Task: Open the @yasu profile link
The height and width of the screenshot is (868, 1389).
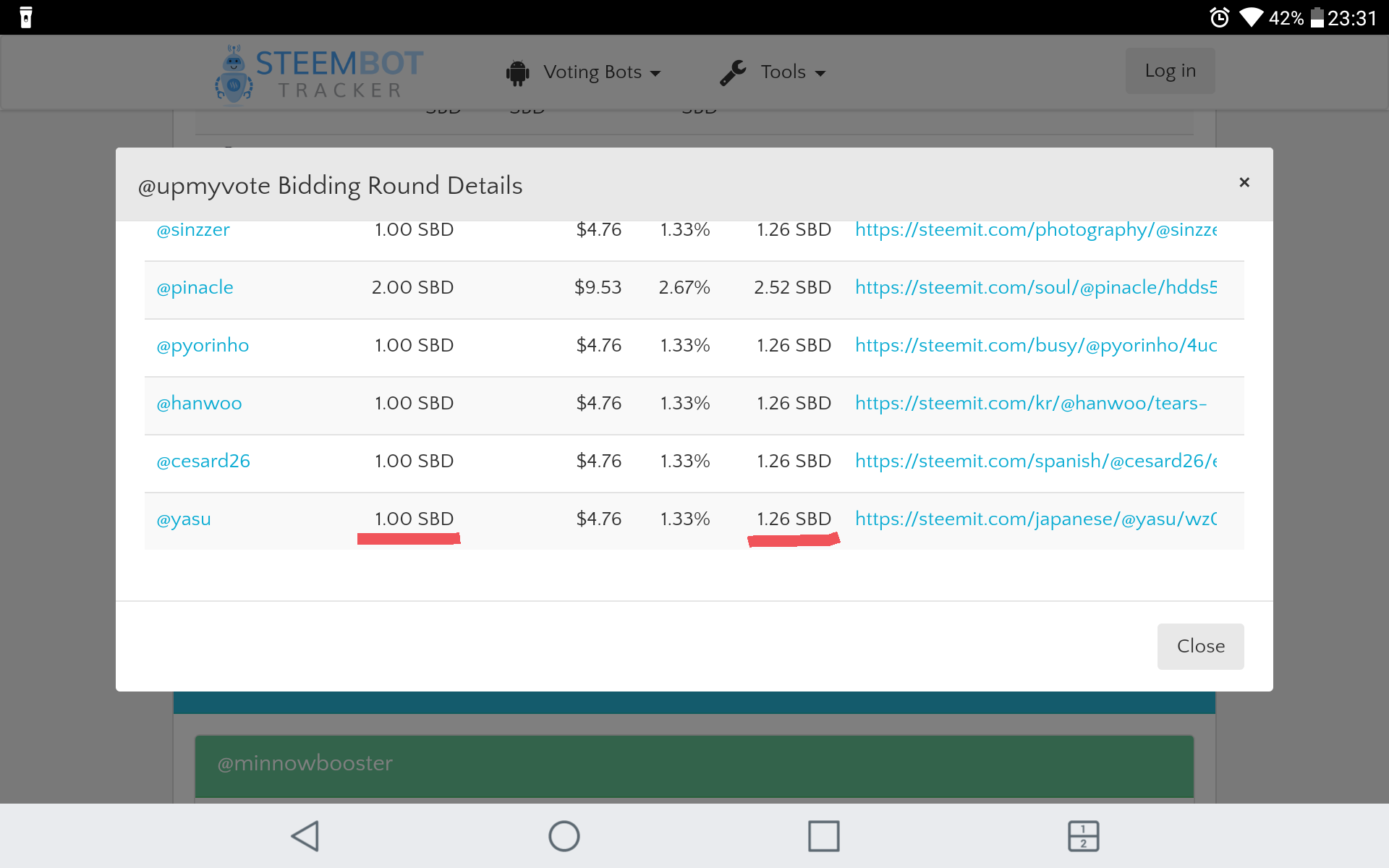Action: tap(184, 519)
